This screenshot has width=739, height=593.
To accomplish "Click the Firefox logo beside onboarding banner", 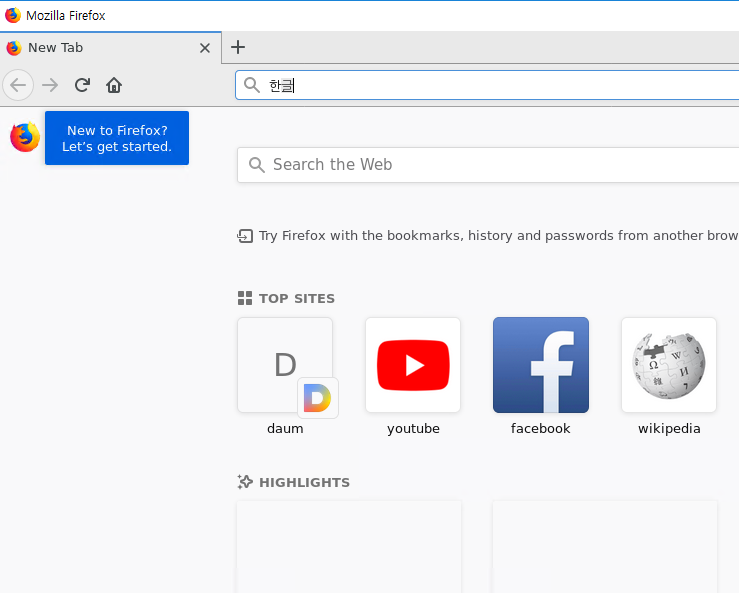I will pos(25,137).
